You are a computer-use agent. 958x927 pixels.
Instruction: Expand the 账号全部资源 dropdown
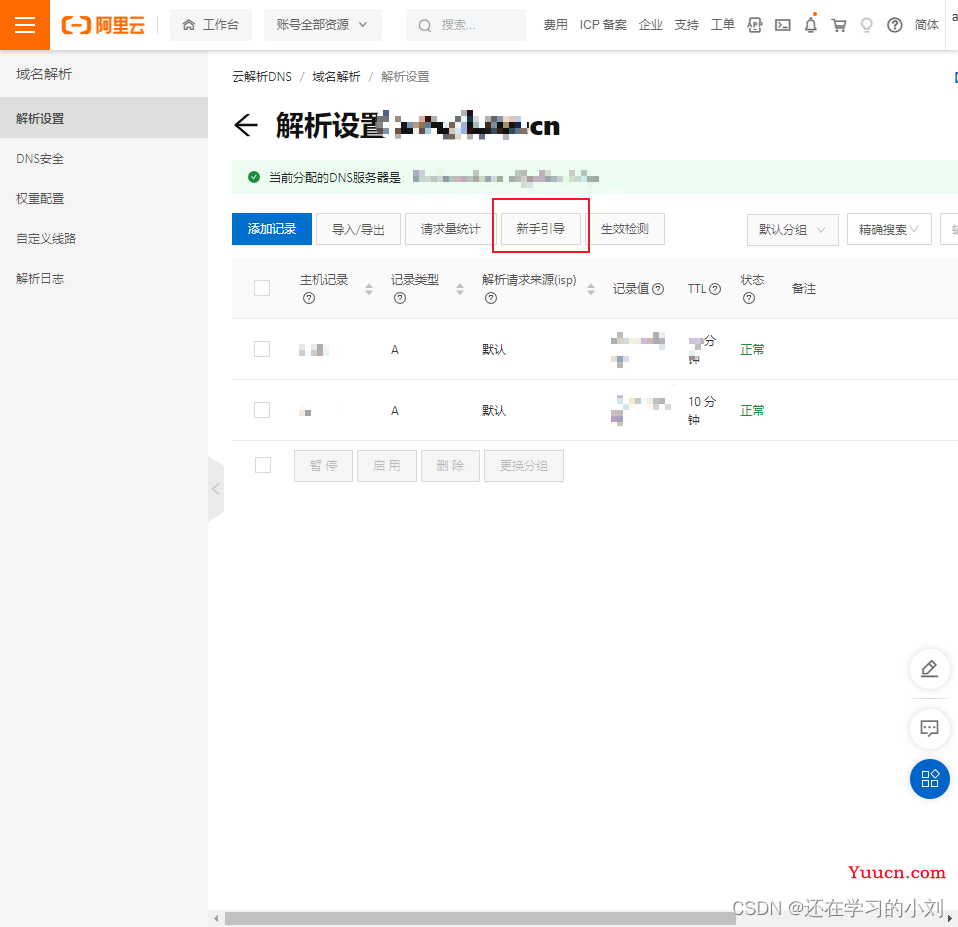click(323, 25)
